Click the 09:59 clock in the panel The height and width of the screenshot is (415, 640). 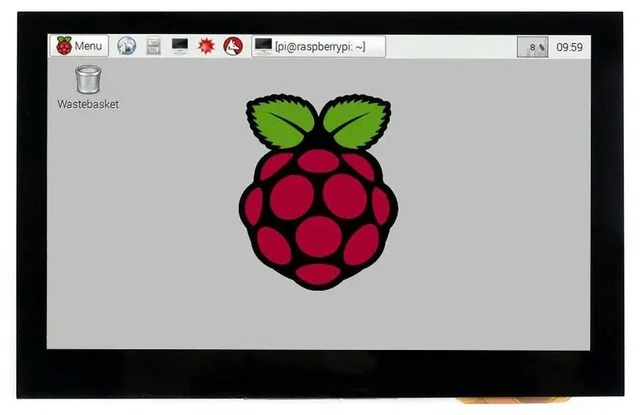click(569, 47)
